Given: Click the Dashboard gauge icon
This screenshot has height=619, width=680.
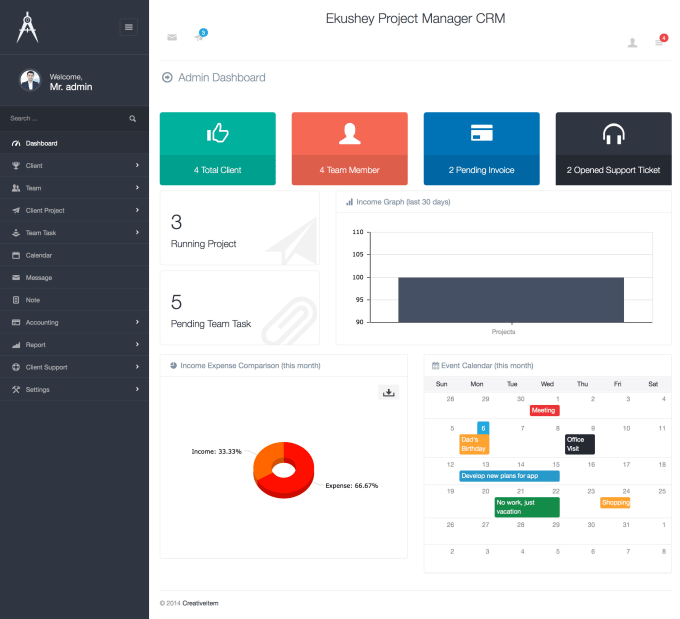Looking at the screenshot, I should (x=16, y=143).
